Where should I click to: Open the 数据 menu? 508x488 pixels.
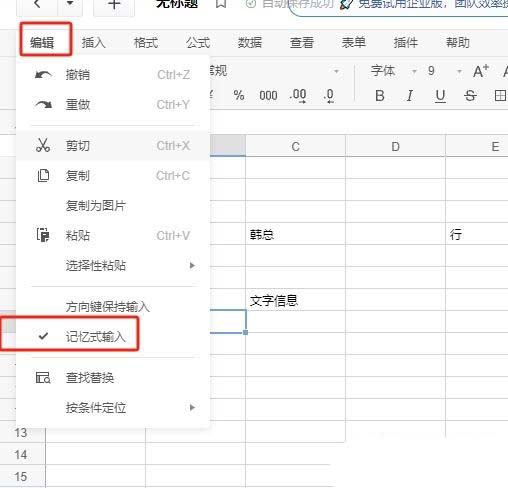click(x=250, y=43)
